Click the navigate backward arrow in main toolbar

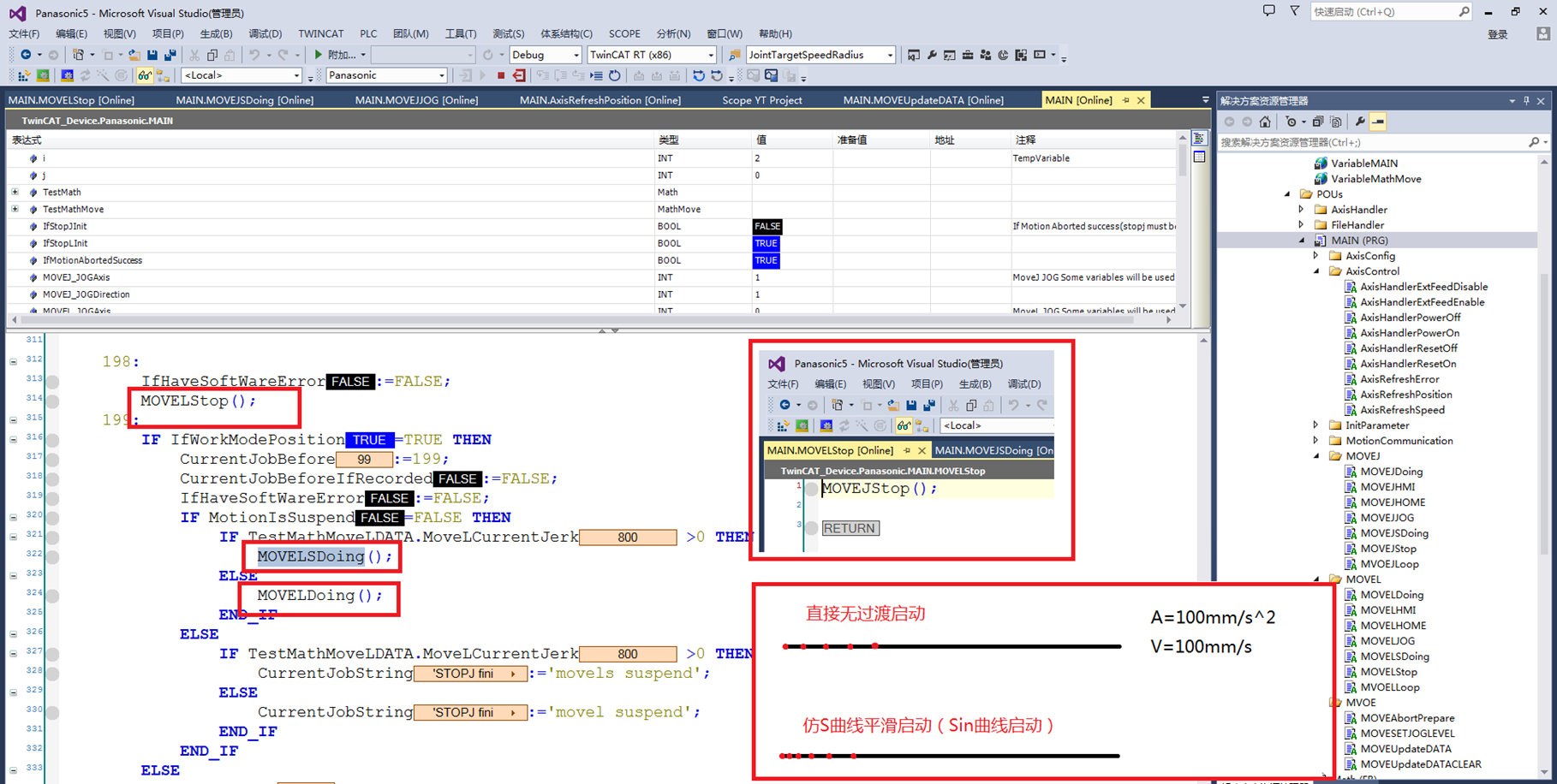26,55
